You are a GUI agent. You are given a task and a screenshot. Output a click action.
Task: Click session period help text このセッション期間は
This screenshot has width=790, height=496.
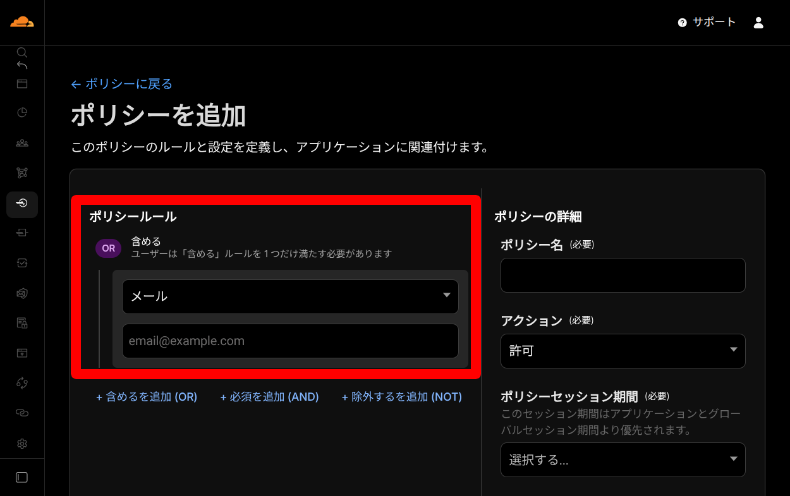tap(621, 422)
